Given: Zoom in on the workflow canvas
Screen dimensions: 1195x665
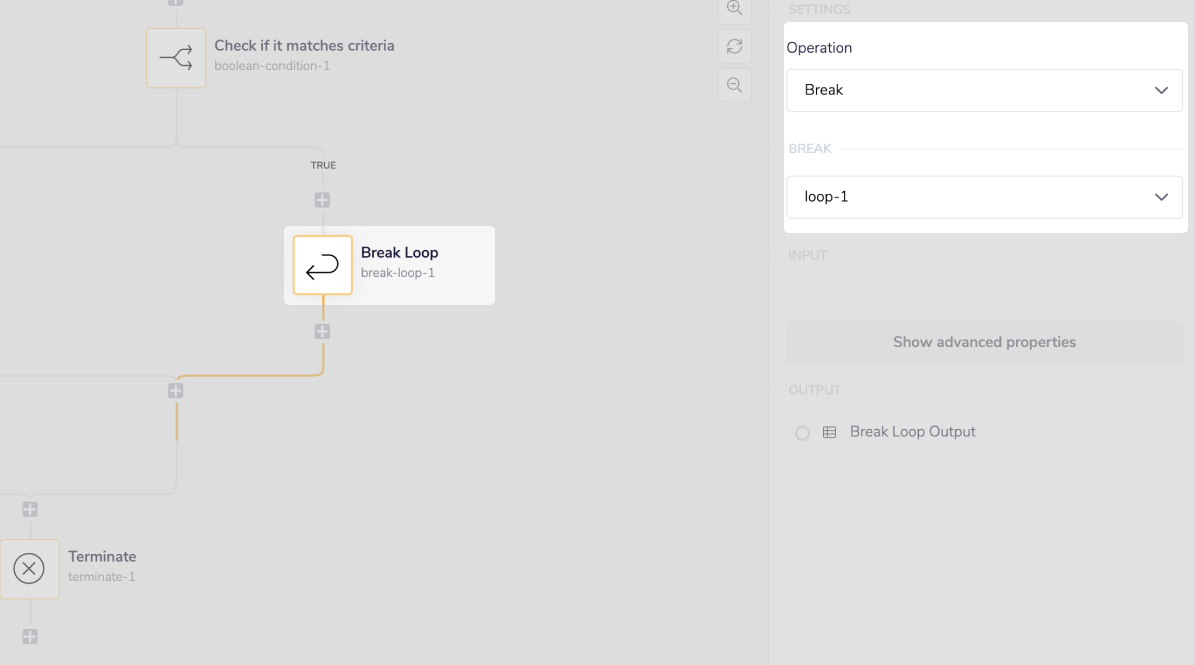Looking at the screenshot, I should click(x=734, y=8).
